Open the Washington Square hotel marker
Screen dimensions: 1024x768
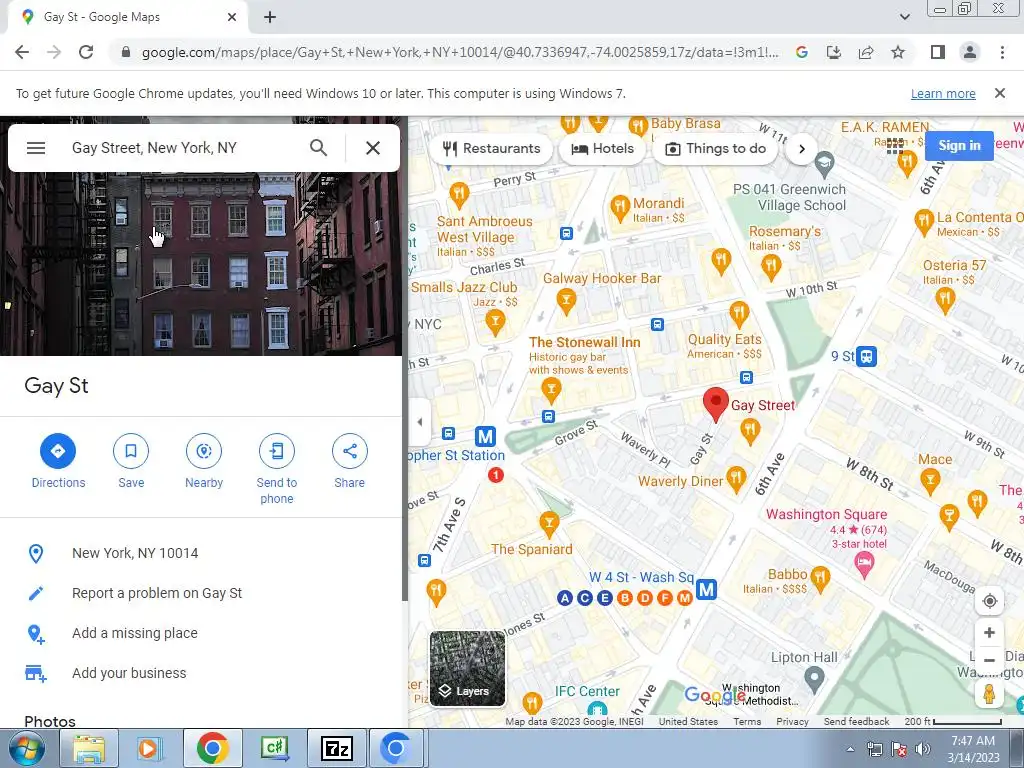click(864, 564)
